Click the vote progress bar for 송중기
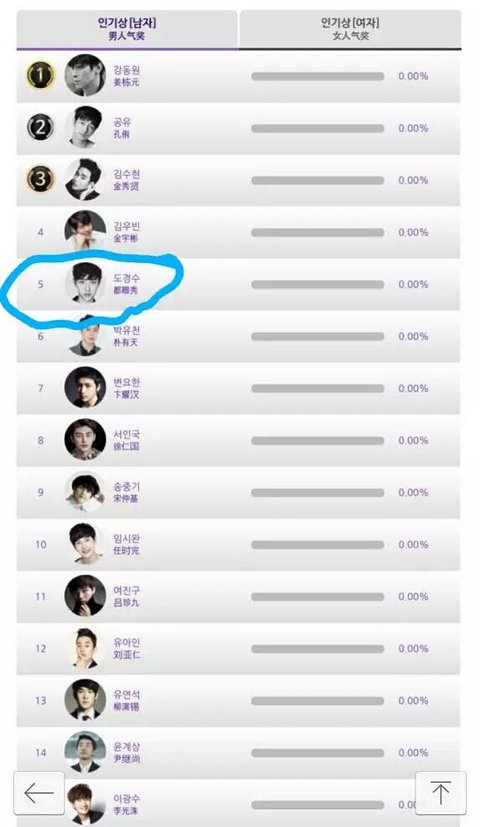 [318, 493]
